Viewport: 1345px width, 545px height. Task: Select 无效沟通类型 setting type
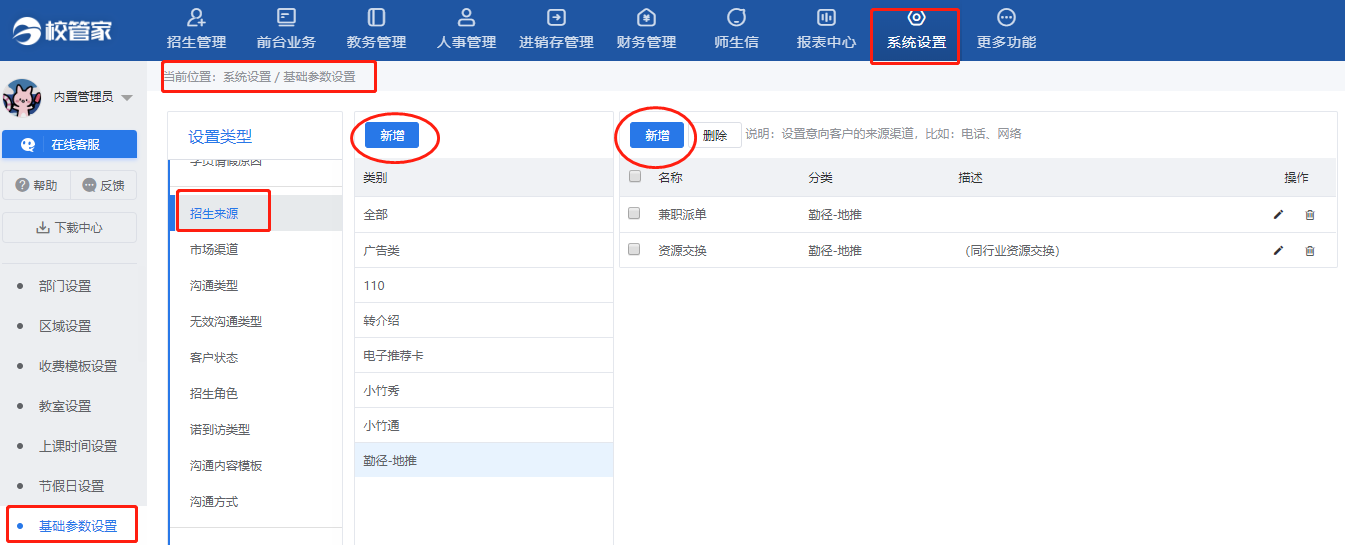click(255, 321)
